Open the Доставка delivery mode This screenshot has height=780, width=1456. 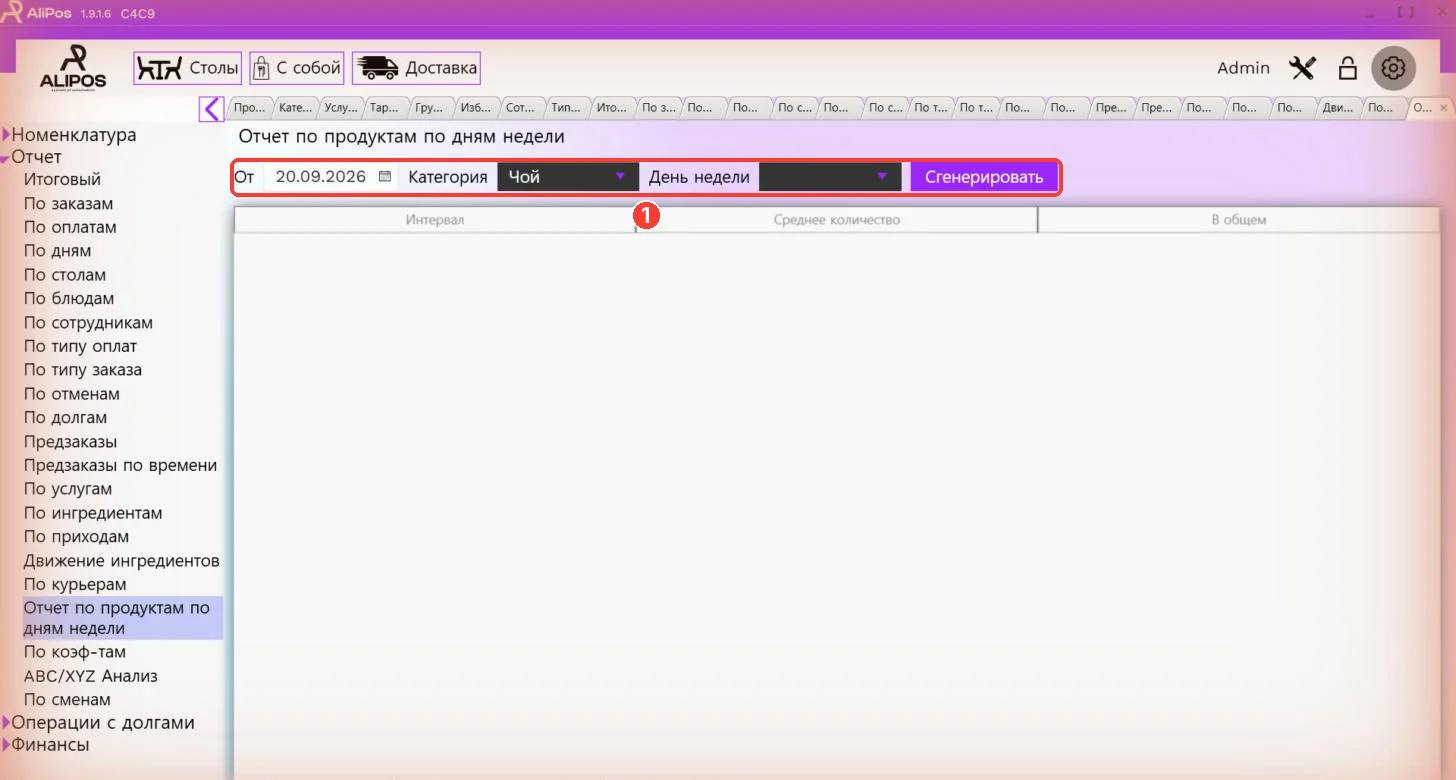(x=416, y=68)
